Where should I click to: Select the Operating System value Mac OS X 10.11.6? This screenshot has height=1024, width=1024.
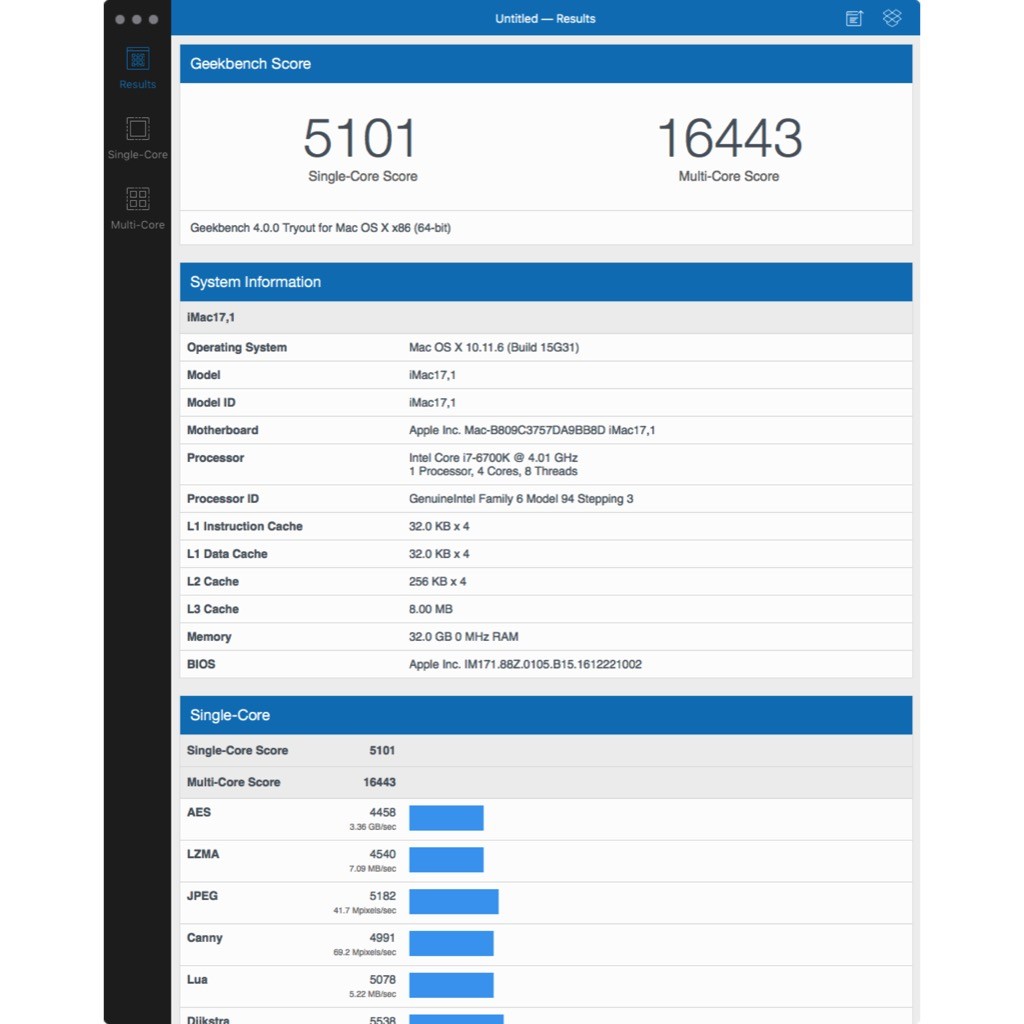(x=494, y=347)
